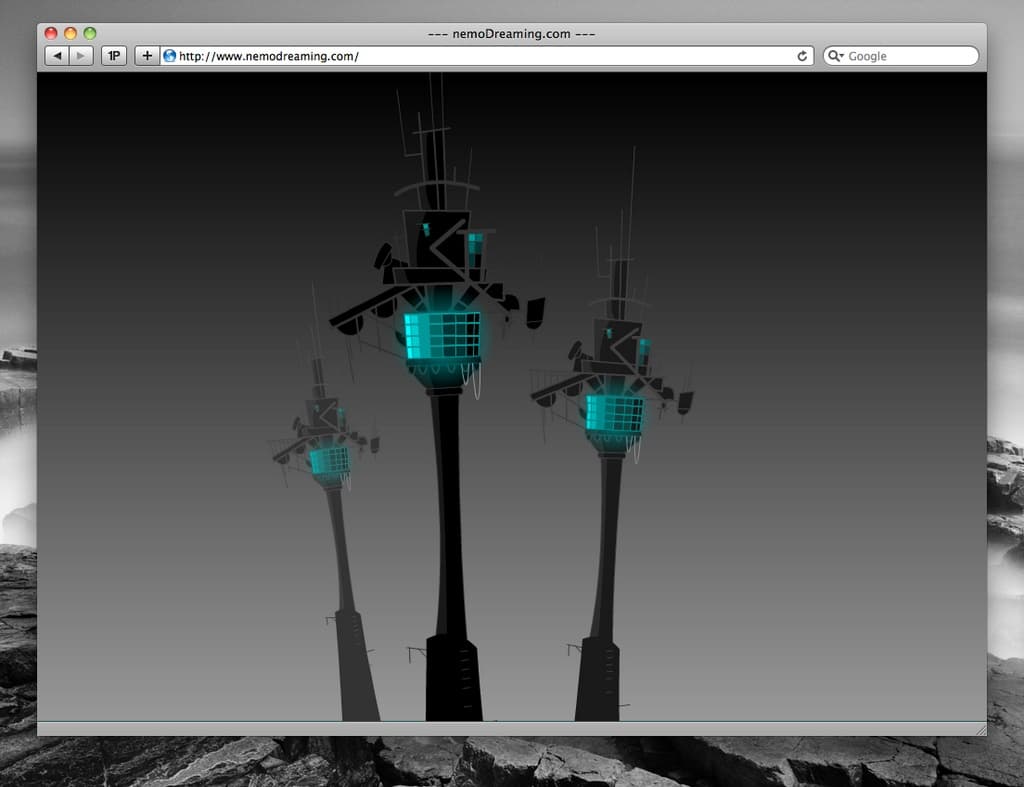Minimize the window with yellow button
Image resolution: width=1024 pixels, height=787 pixels.
70,34
